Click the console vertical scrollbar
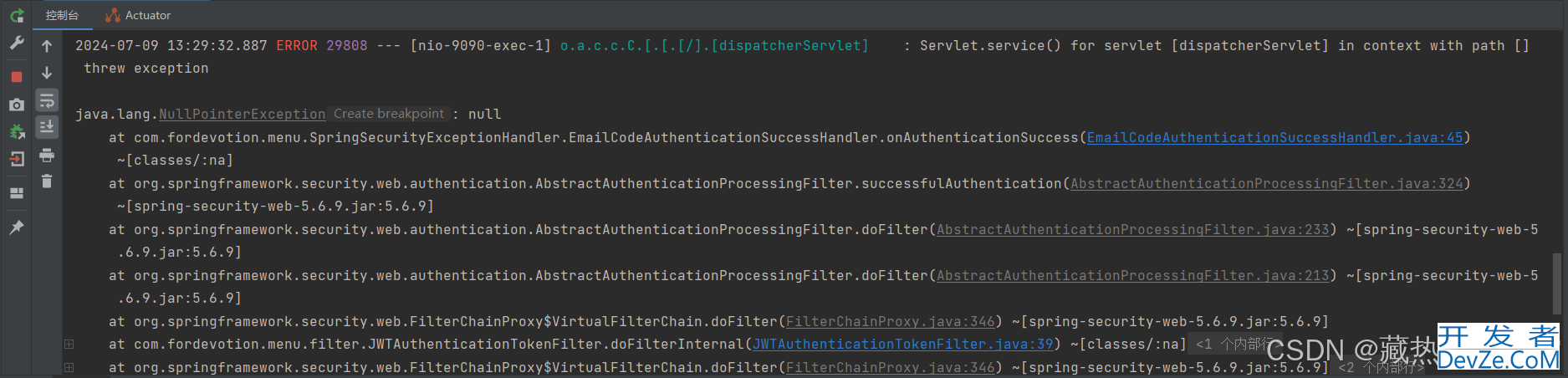The height and width of the screenshot is (378, 1568). click(1556, 284)
